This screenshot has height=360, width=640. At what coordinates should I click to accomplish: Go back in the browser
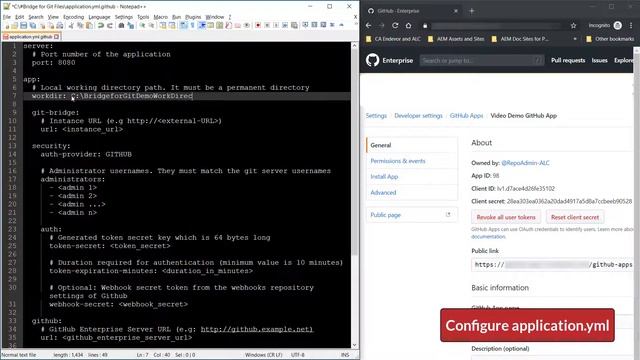tap(369, 25)
